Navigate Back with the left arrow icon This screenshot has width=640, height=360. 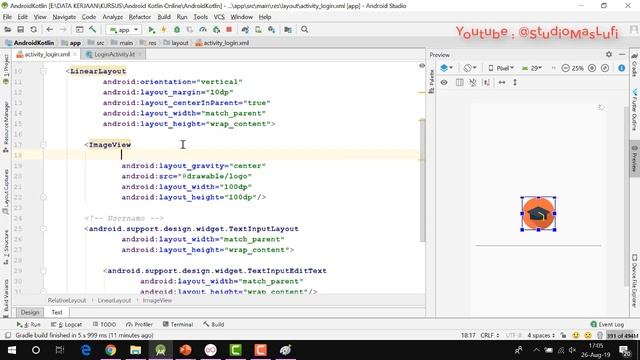click(x=50, y=29)
